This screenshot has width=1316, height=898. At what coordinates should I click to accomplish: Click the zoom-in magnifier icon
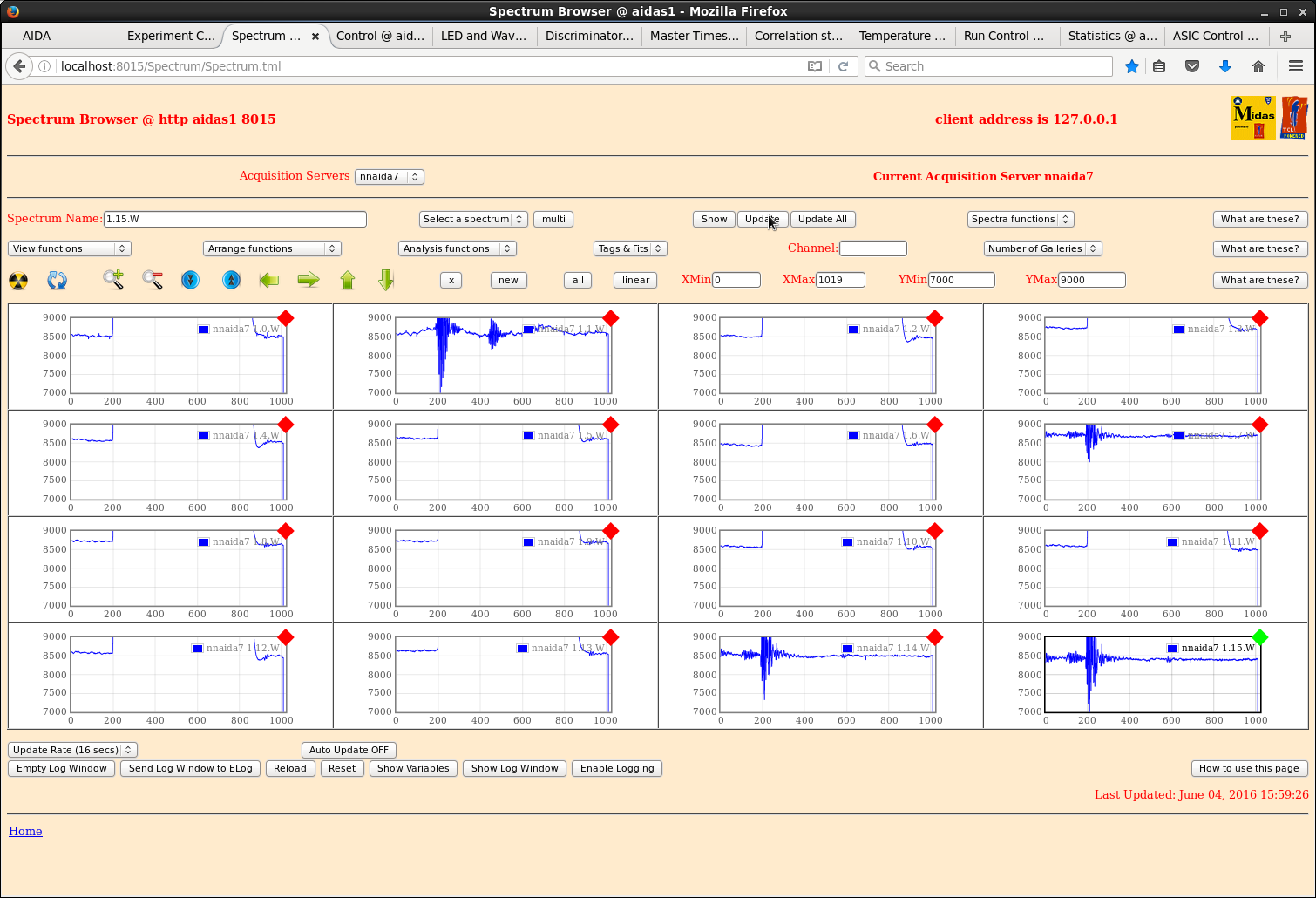point(113,280)
